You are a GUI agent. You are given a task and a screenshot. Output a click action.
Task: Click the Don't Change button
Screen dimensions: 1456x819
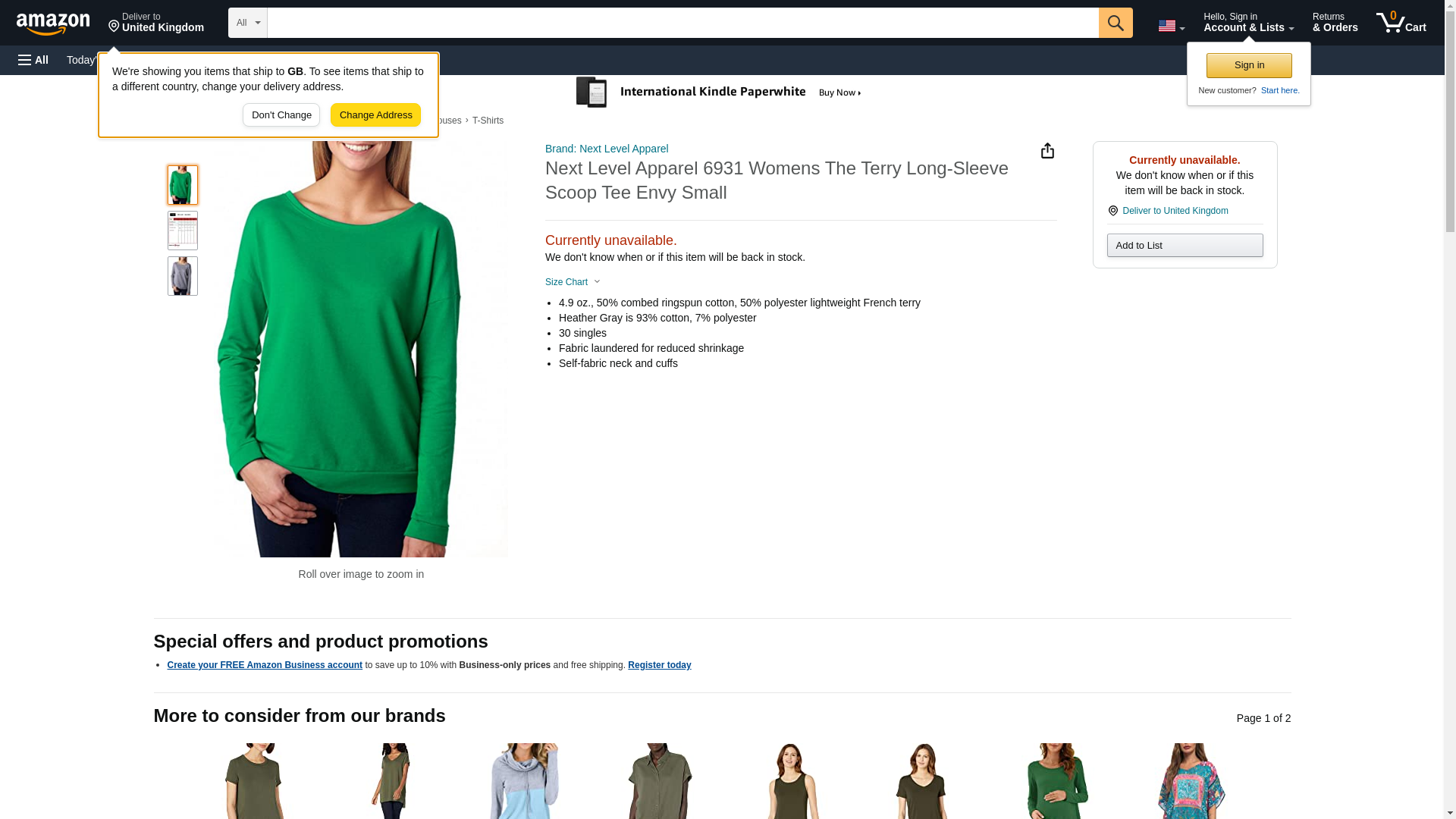point(281,115)
